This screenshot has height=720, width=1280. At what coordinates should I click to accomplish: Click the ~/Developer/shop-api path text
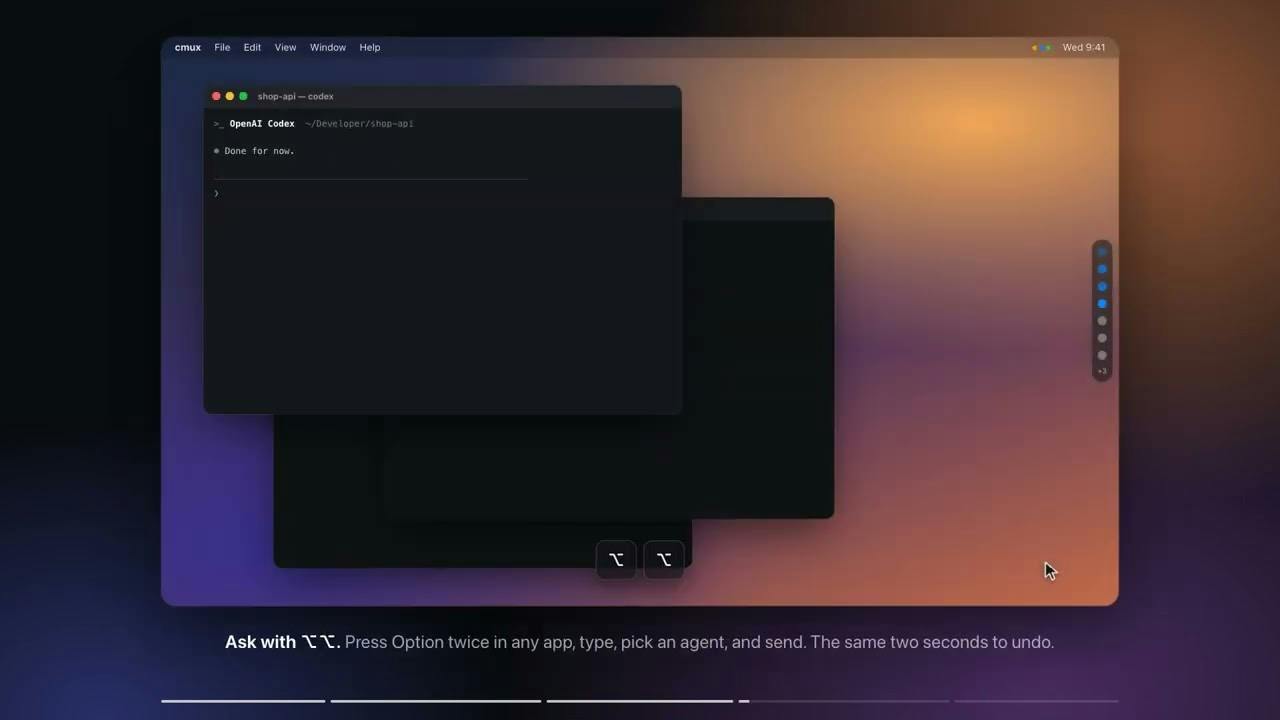[x=359, y=124]
